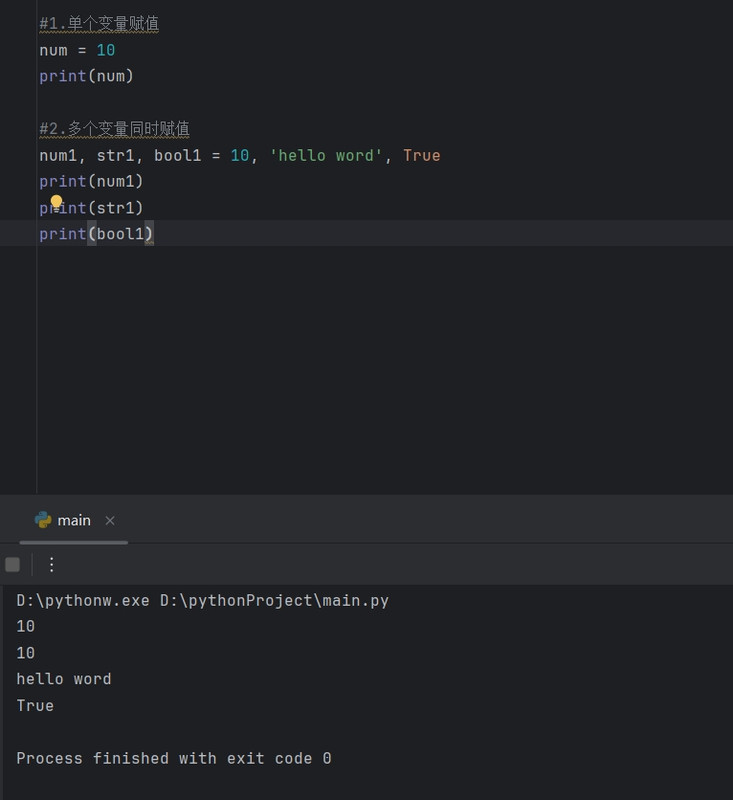Click the line 'num = 10'

pos(77,50)
